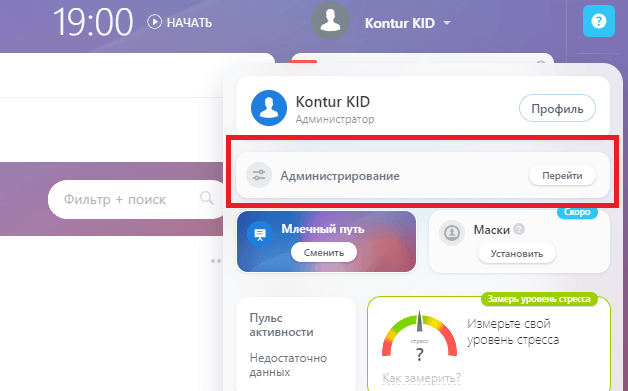Screen dimensions: 628x391
Task: Click the gray user avatar in header
Action: pos(330,20)
